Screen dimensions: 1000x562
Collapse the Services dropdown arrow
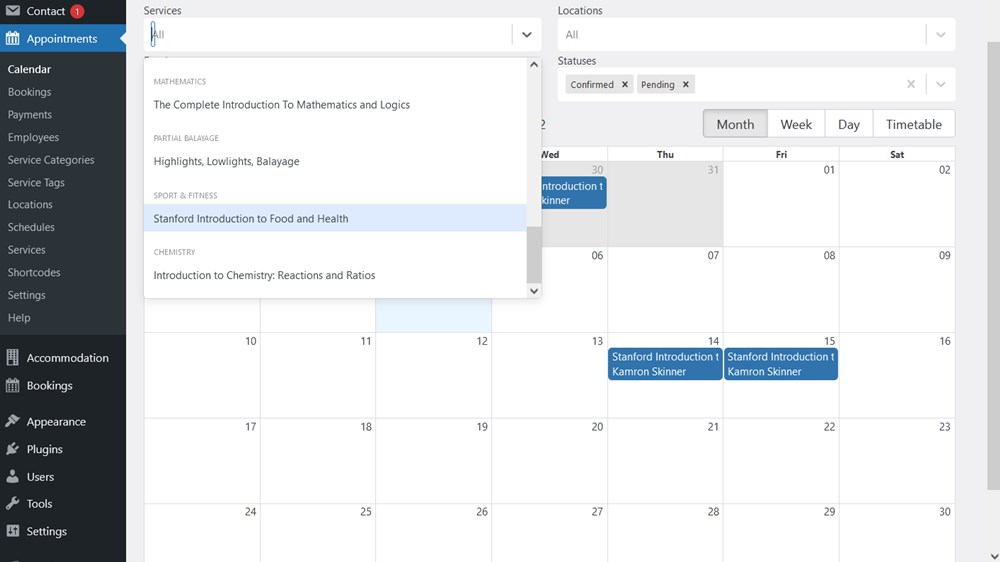527,34
